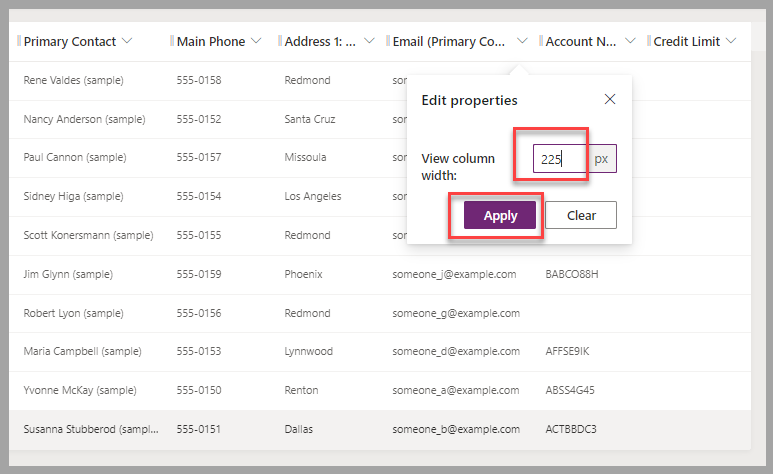Screen dimensions: 773x474
Task: Click phone number 555-0159
Action: [x=199, y=274]
